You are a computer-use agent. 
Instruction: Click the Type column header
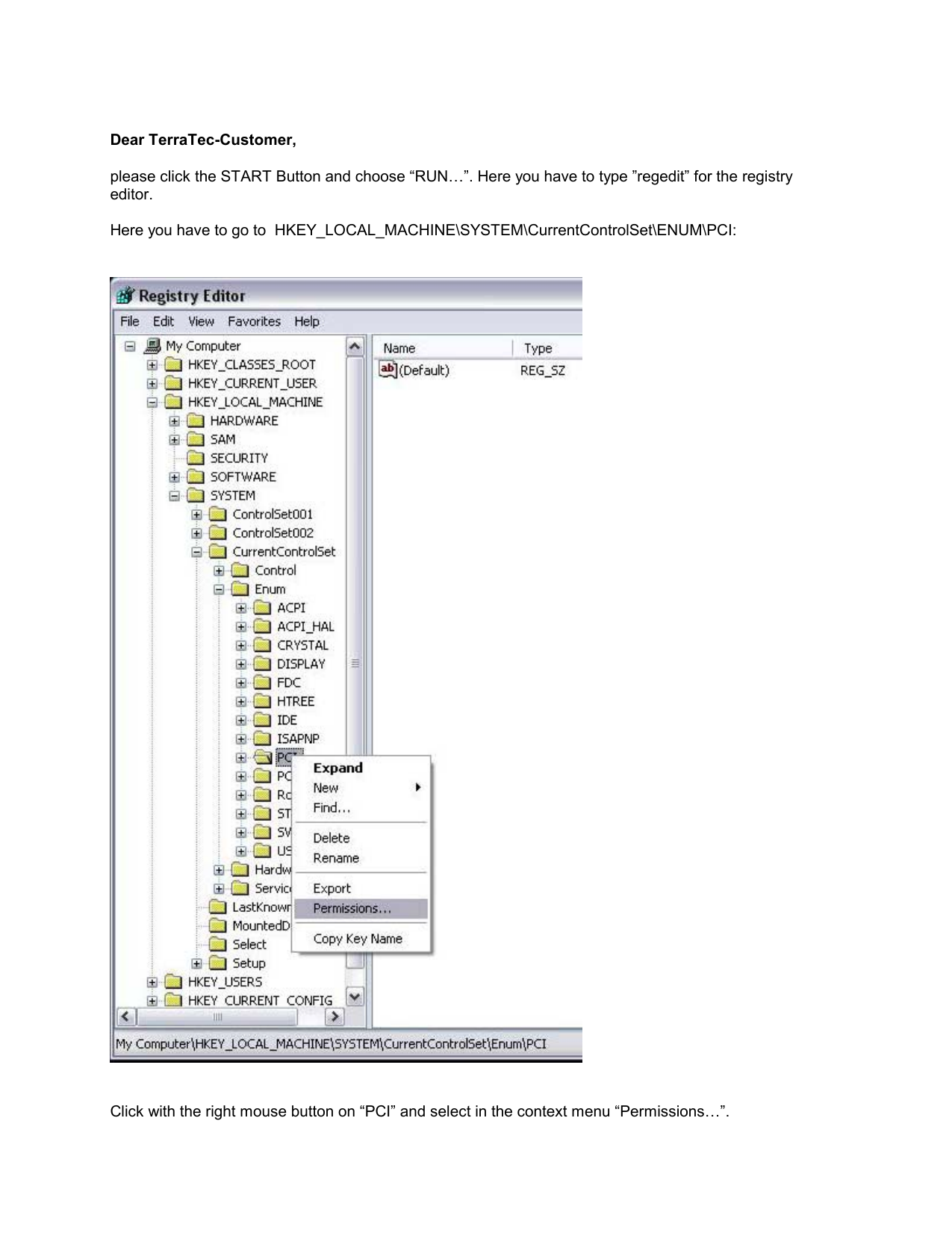pos(548,348)
